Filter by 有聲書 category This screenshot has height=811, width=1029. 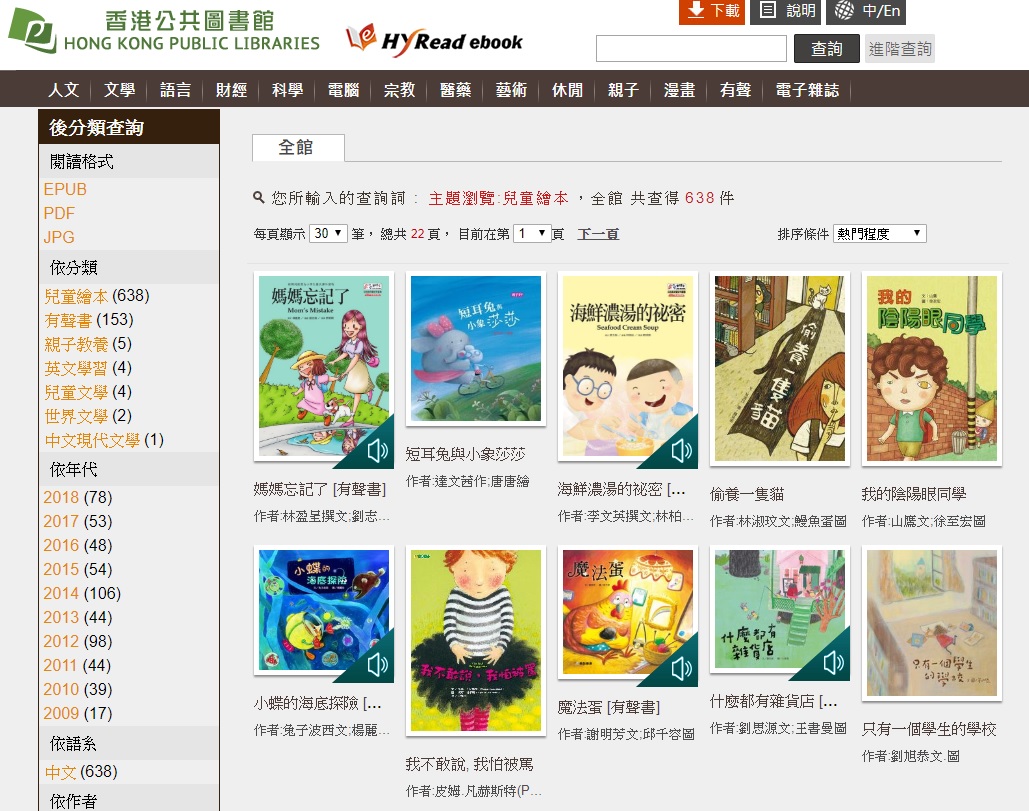coord(68,320)
